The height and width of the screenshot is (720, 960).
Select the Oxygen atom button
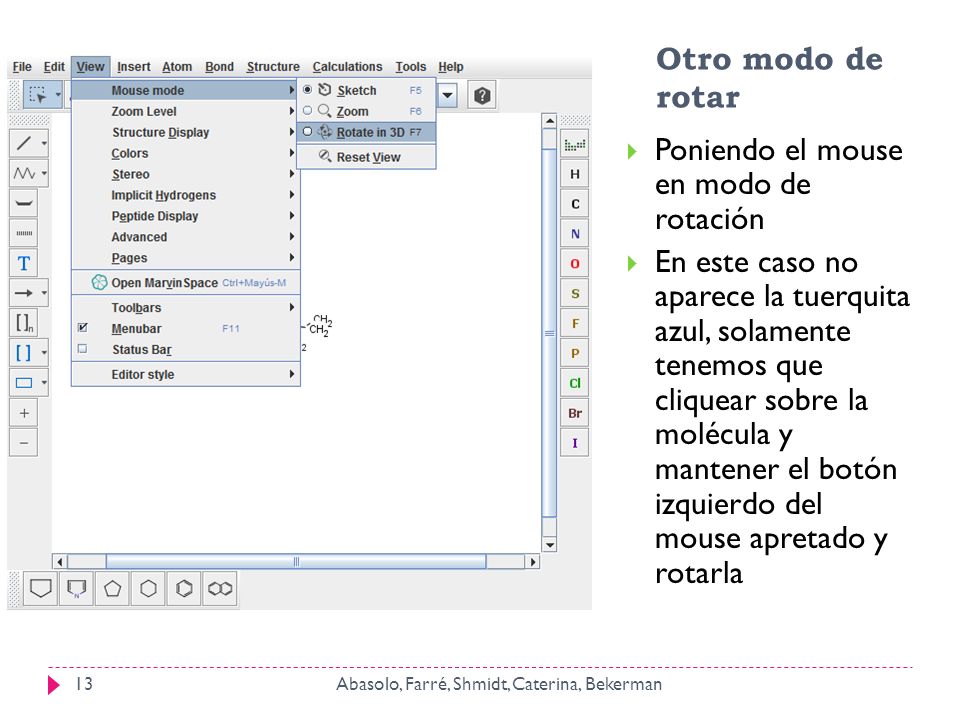pyautogui.click(x=575, y=264)
